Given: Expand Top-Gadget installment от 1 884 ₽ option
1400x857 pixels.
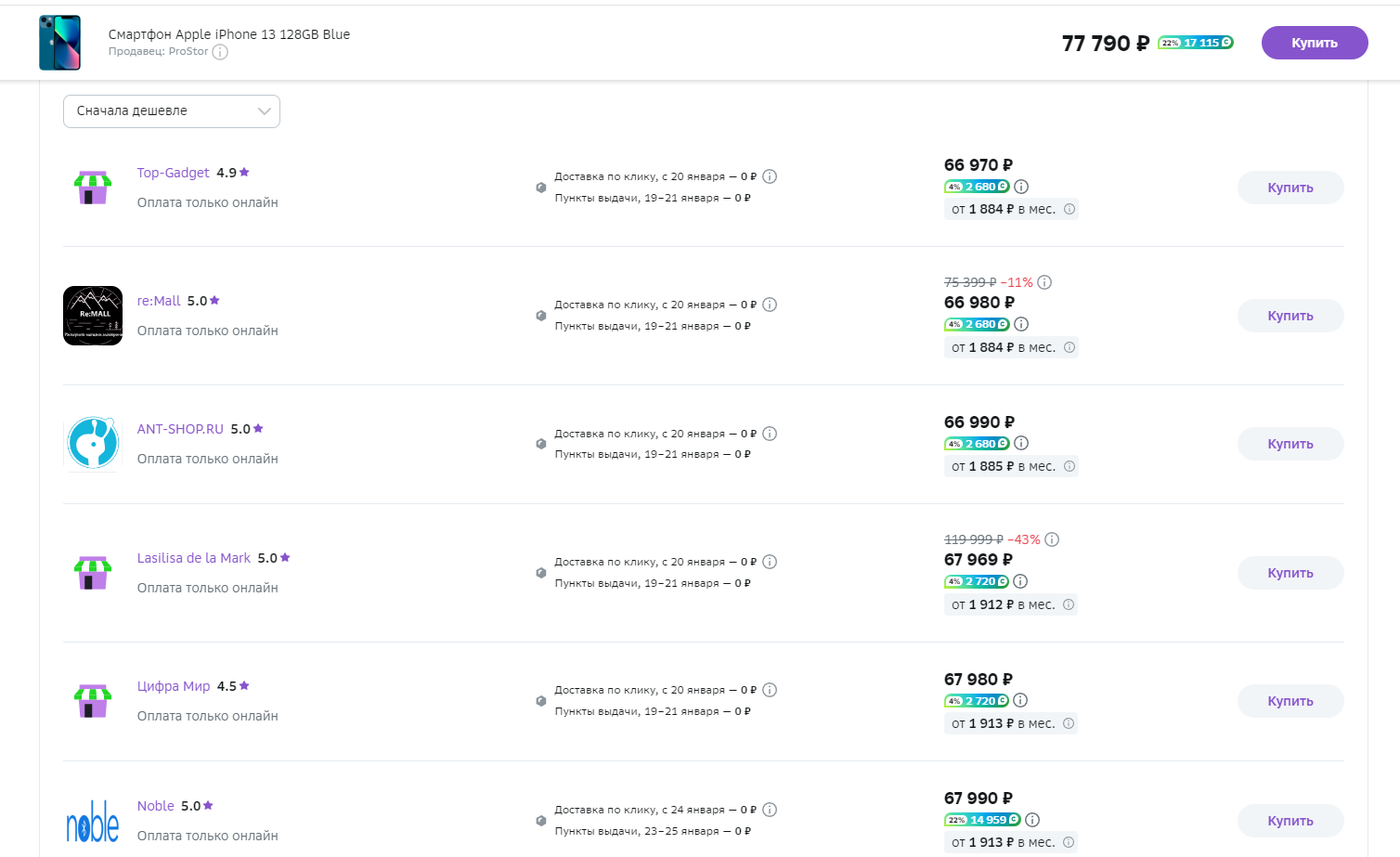Looking at the screenshot, I should [1011, 210].
